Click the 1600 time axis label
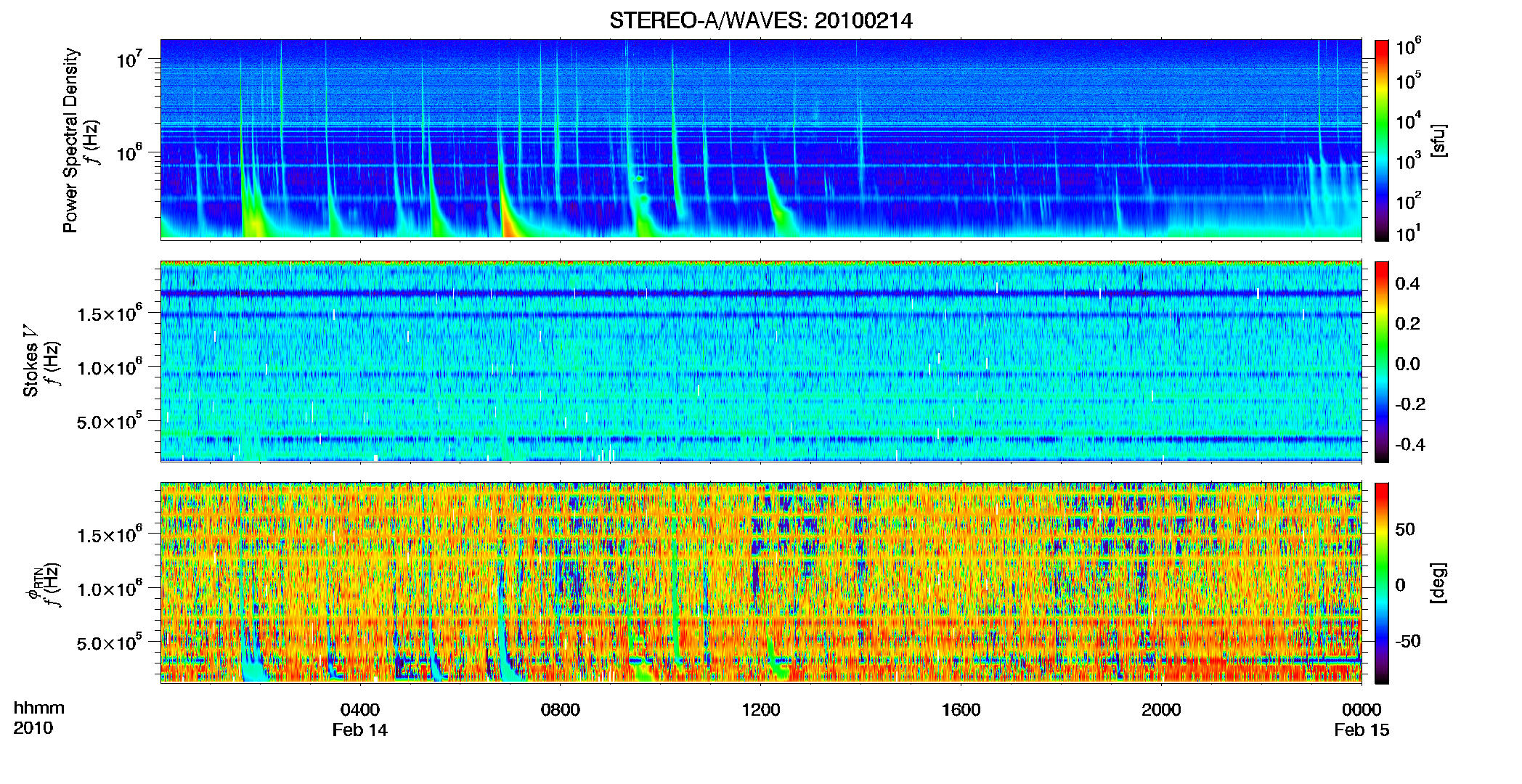 click(x=961, y=709)
